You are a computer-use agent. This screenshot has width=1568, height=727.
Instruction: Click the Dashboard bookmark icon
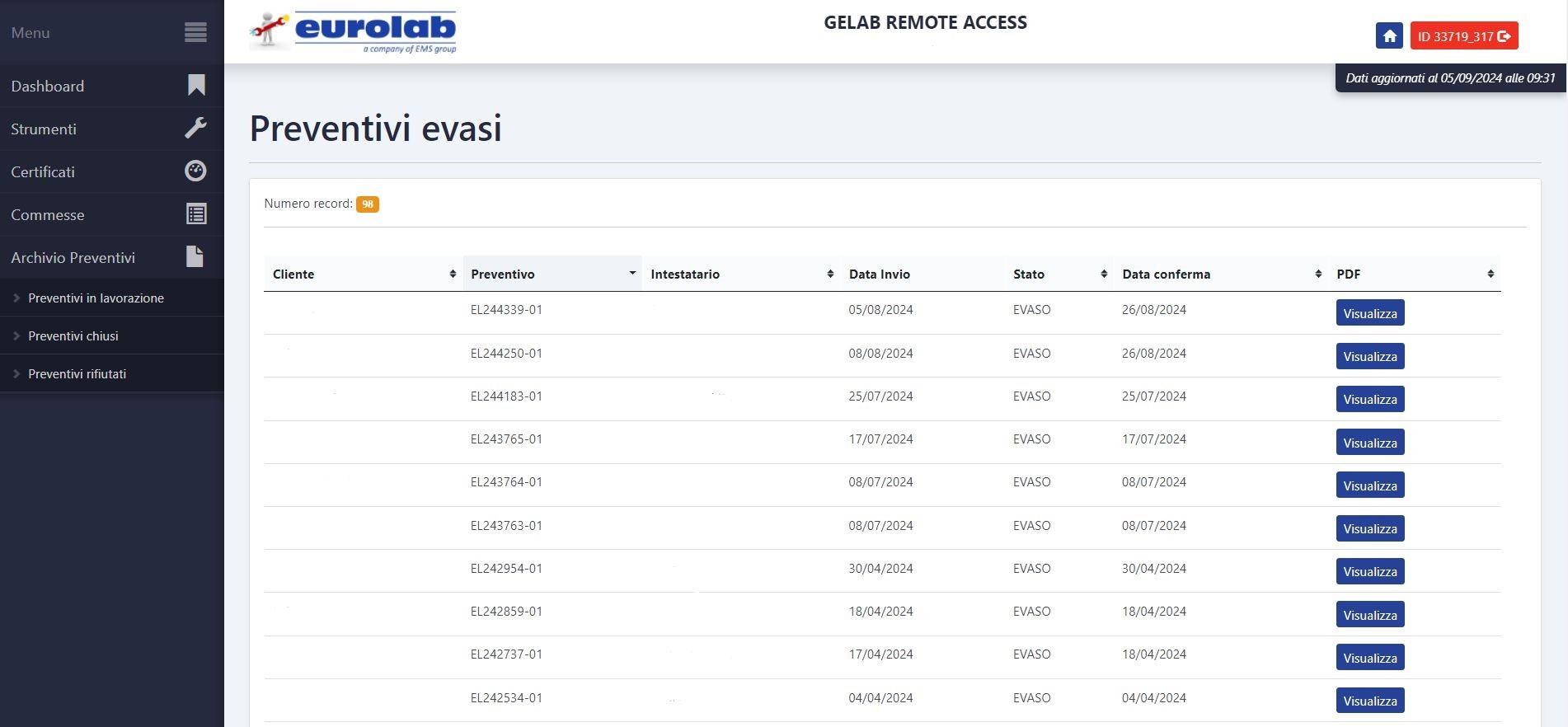pyautogui.click(x=195, y=86)
